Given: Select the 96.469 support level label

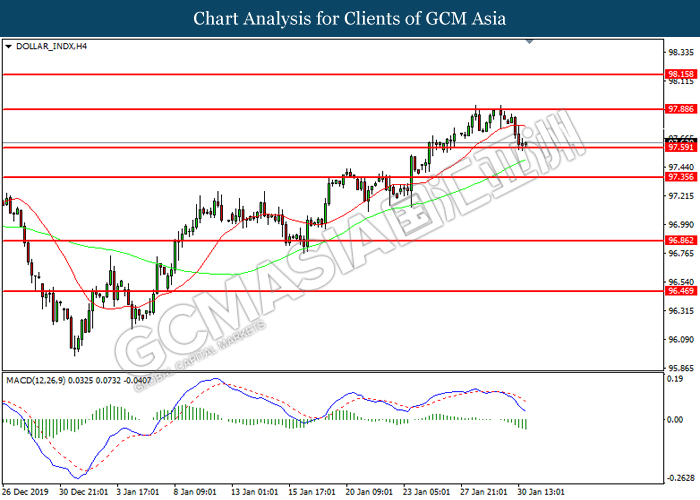Looking at the screenshot, I should point(680,291).
